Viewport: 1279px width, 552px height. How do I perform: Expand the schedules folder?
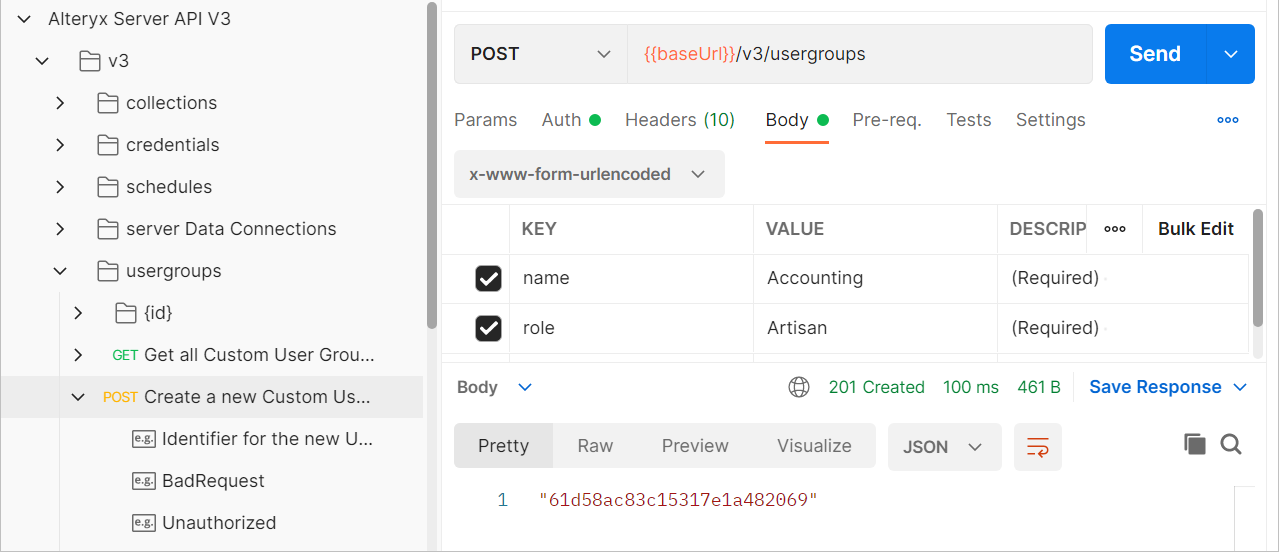point(60,187)
